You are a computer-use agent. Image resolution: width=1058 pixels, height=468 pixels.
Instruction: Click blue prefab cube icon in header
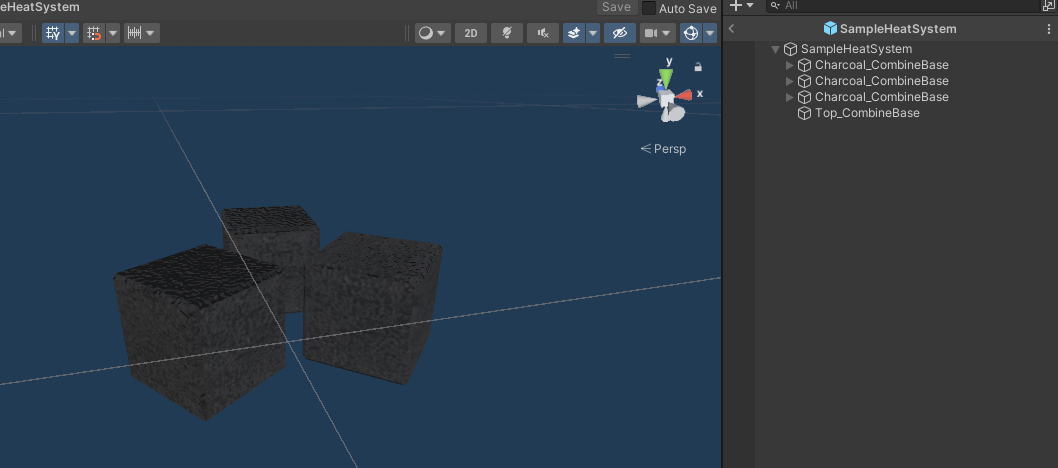click(831, 29)
